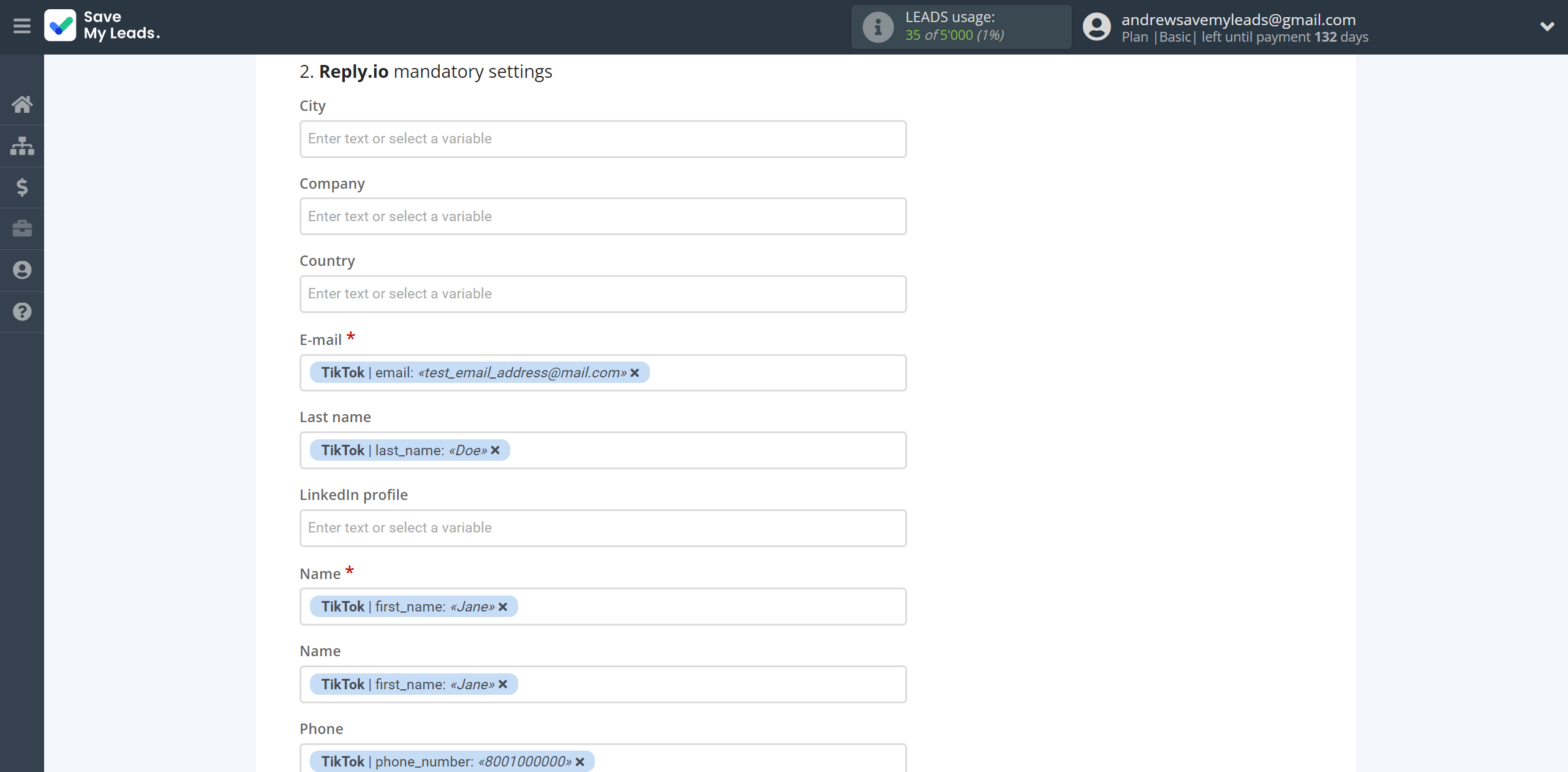
Task: Focus the City input field
Action: 603,139
